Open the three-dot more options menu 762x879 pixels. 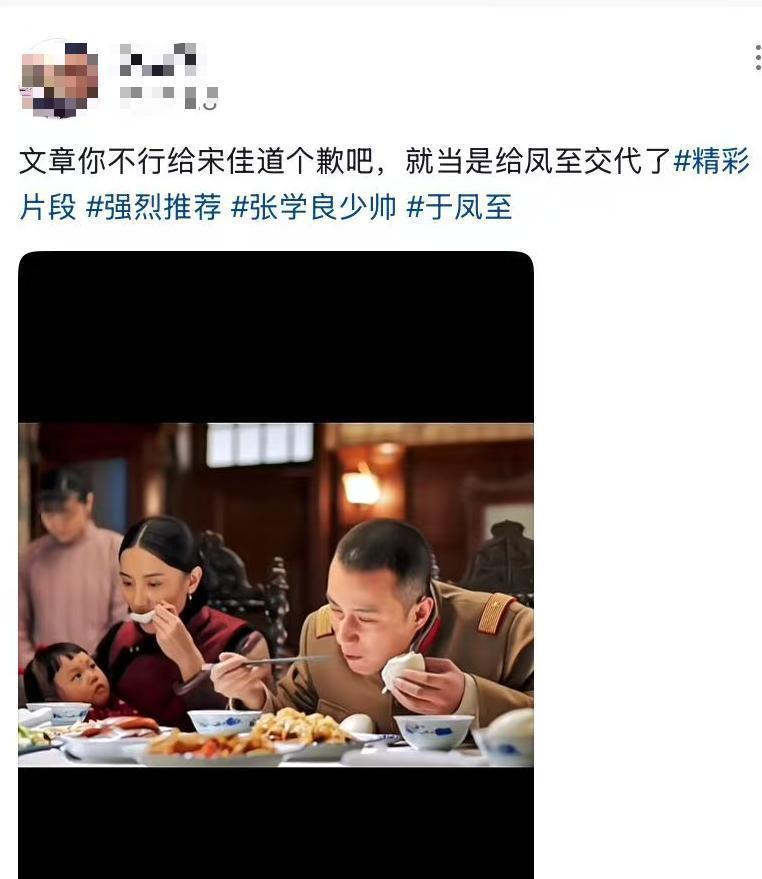tap(758, 57)
